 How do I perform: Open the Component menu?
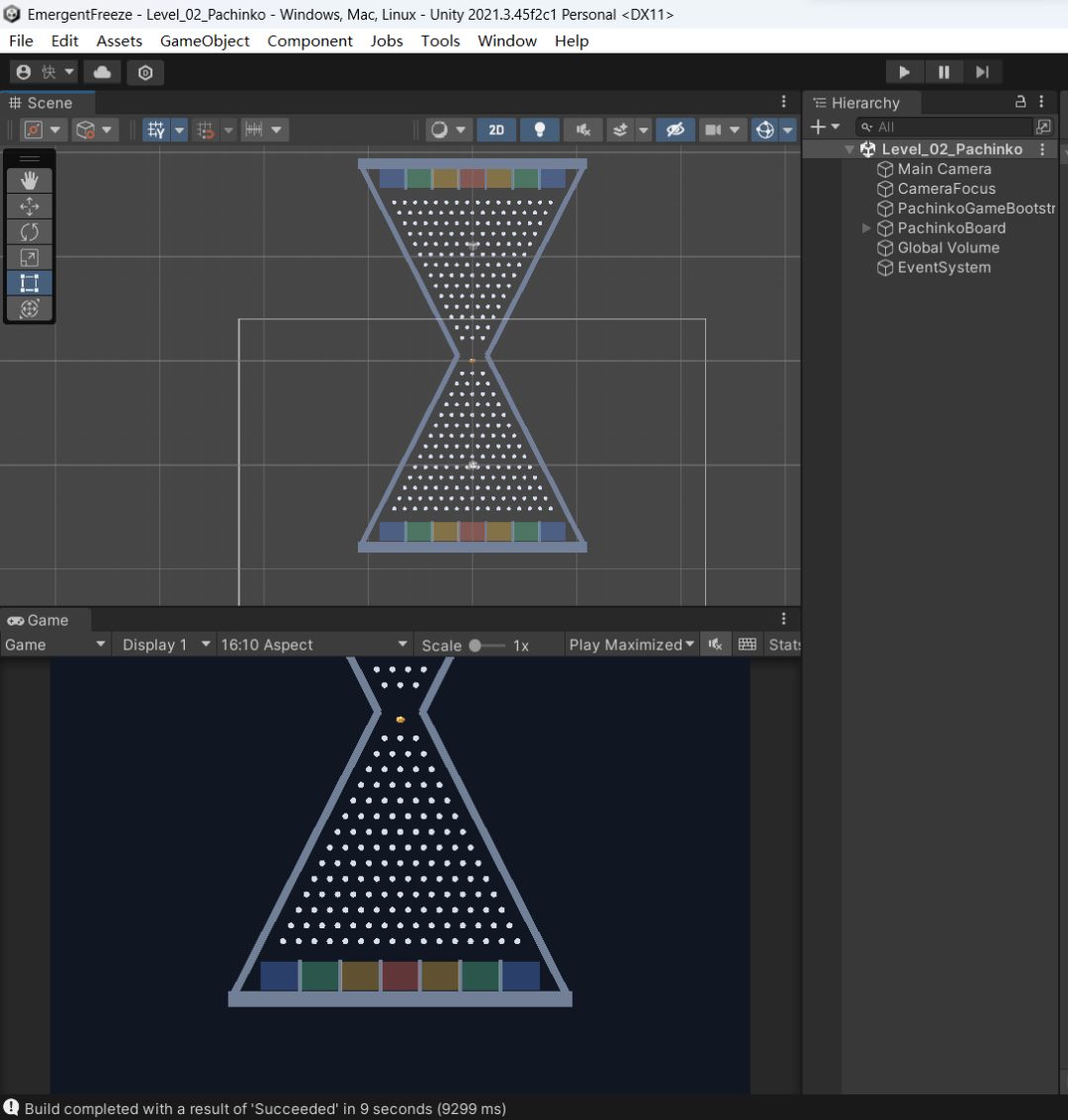pos(311,41)
